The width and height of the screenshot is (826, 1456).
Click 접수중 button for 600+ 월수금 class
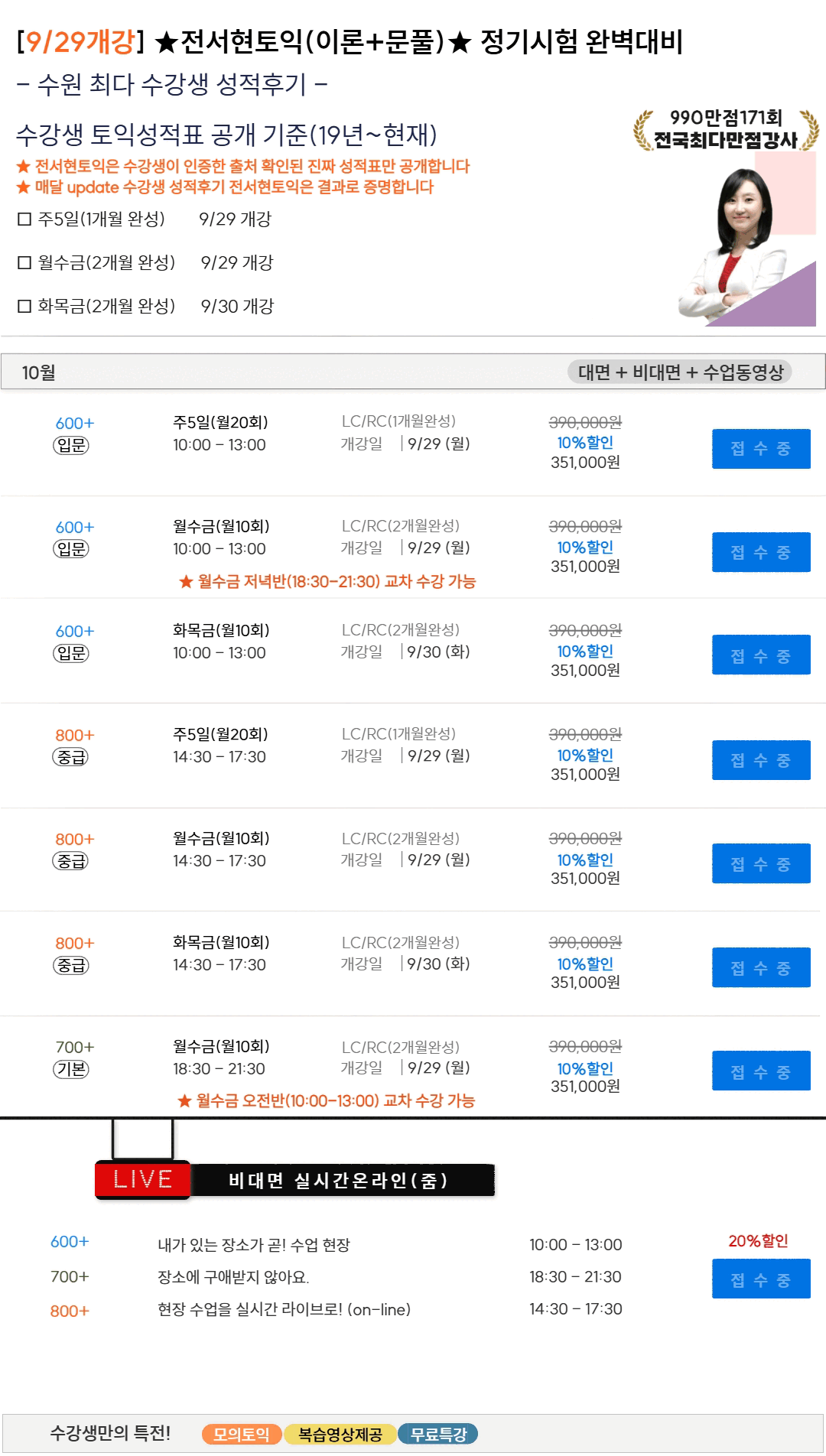(760, 552)
